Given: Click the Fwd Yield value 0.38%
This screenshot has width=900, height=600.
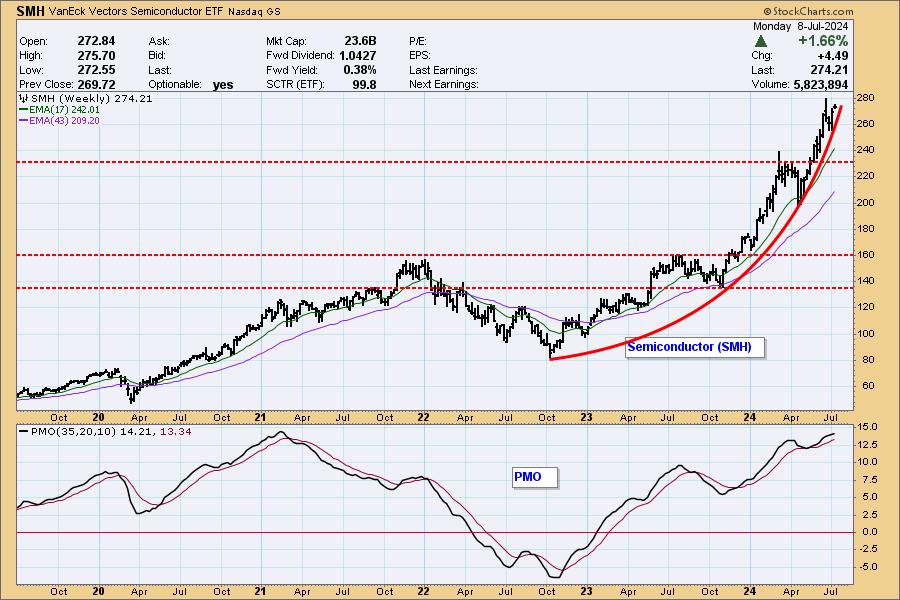Looking at the screenshot, I should [x=360, y=70].
